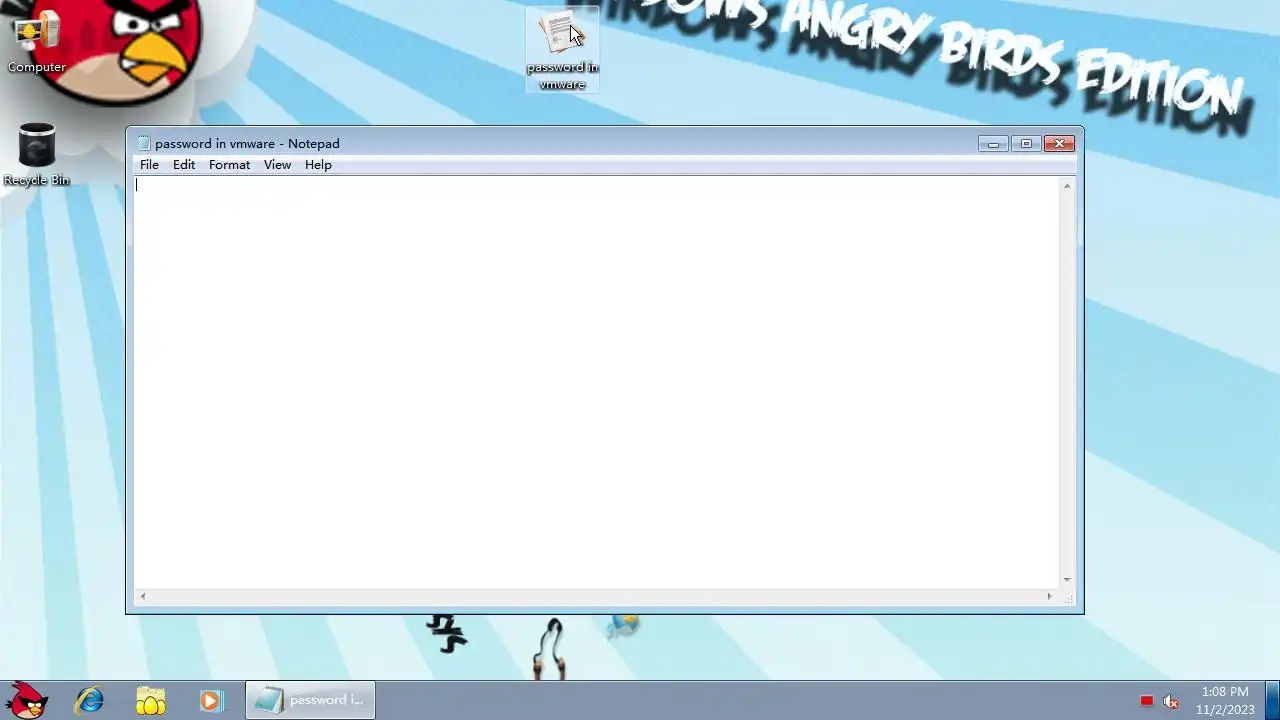Open the Angry Birds Start button

coord(28,700)
